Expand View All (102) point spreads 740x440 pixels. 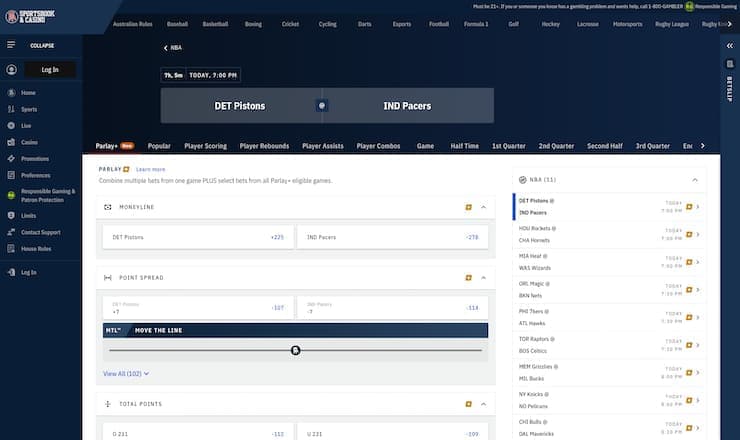[x=126, y=373]
